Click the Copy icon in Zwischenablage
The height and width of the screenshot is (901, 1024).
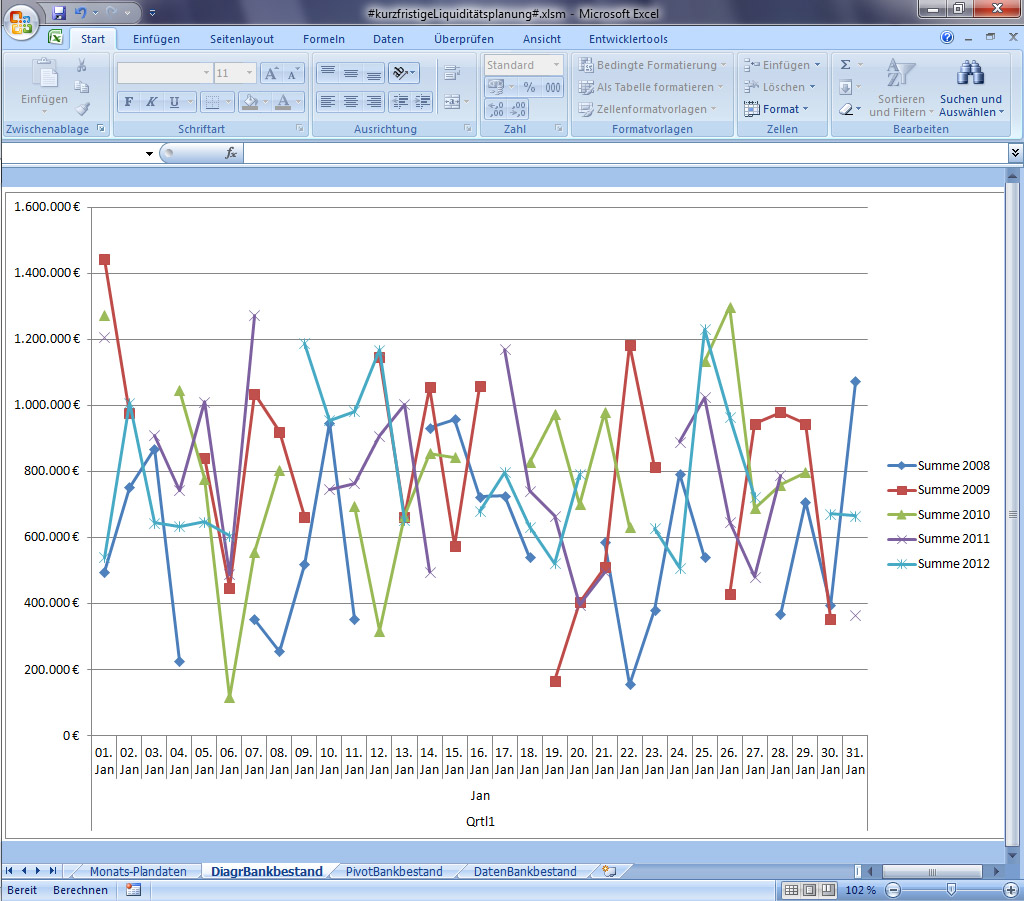click(x=82, y=87)
